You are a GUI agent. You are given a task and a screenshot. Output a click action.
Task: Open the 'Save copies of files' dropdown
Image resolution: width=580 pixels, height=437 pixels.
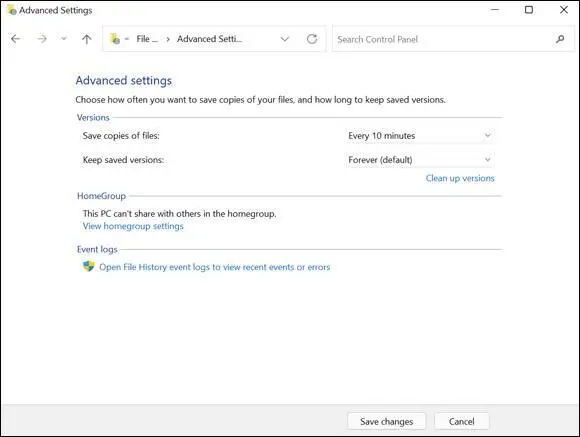click(419, 136)
